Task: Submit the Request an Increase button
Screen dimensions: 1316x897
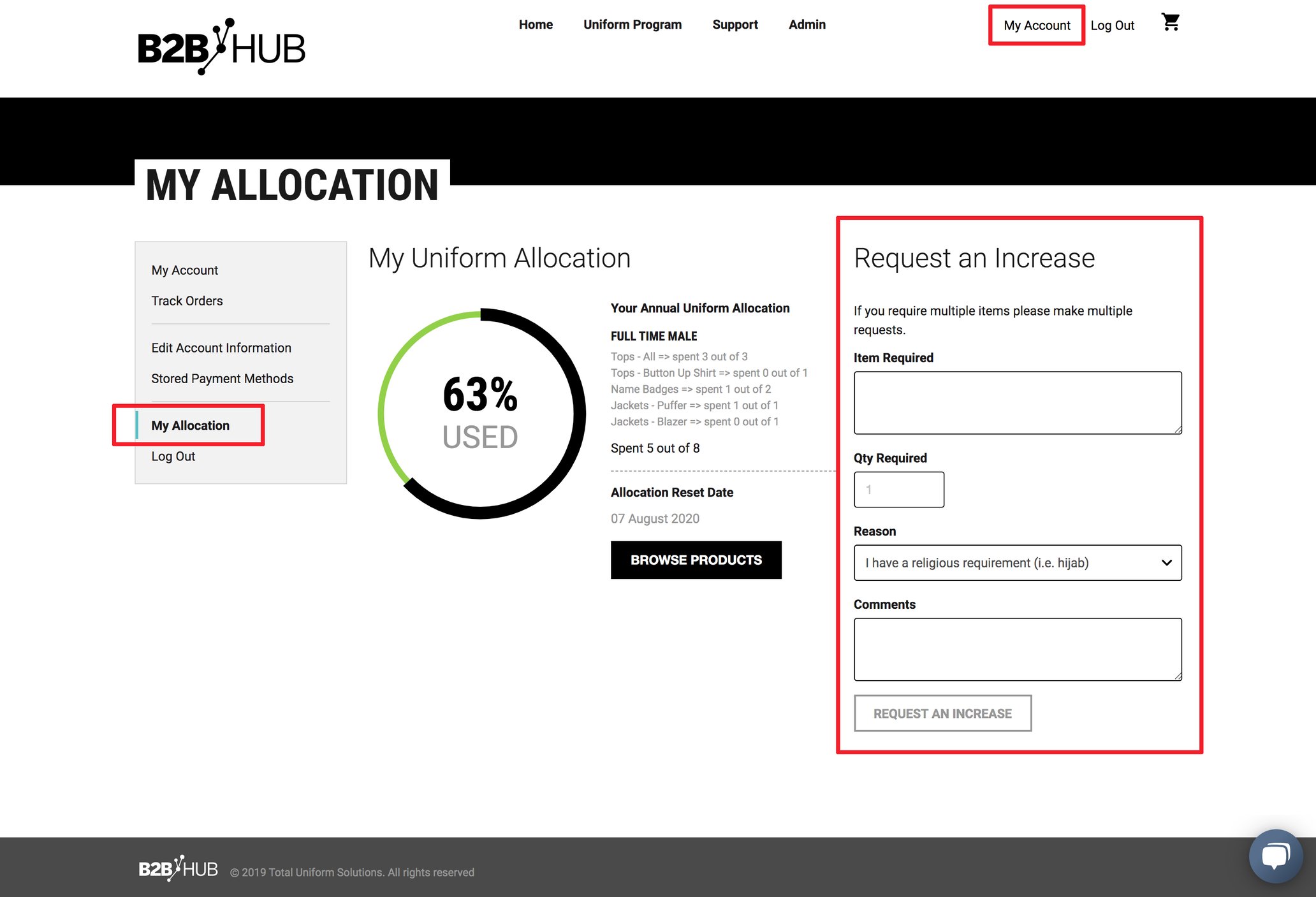Action: click(x=942, y=713)
